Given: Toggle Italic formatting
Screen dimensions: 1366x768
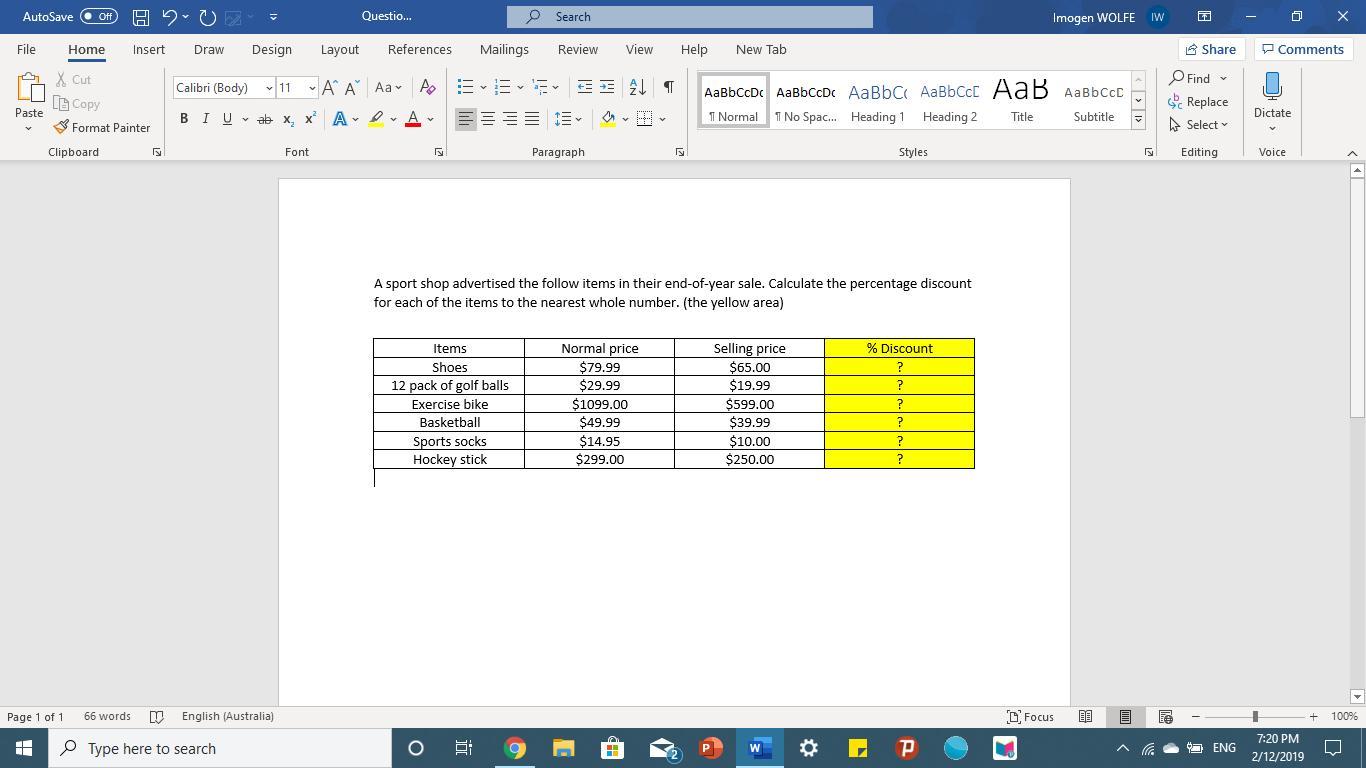Looking at the screenshot, I should pos(206,119).
